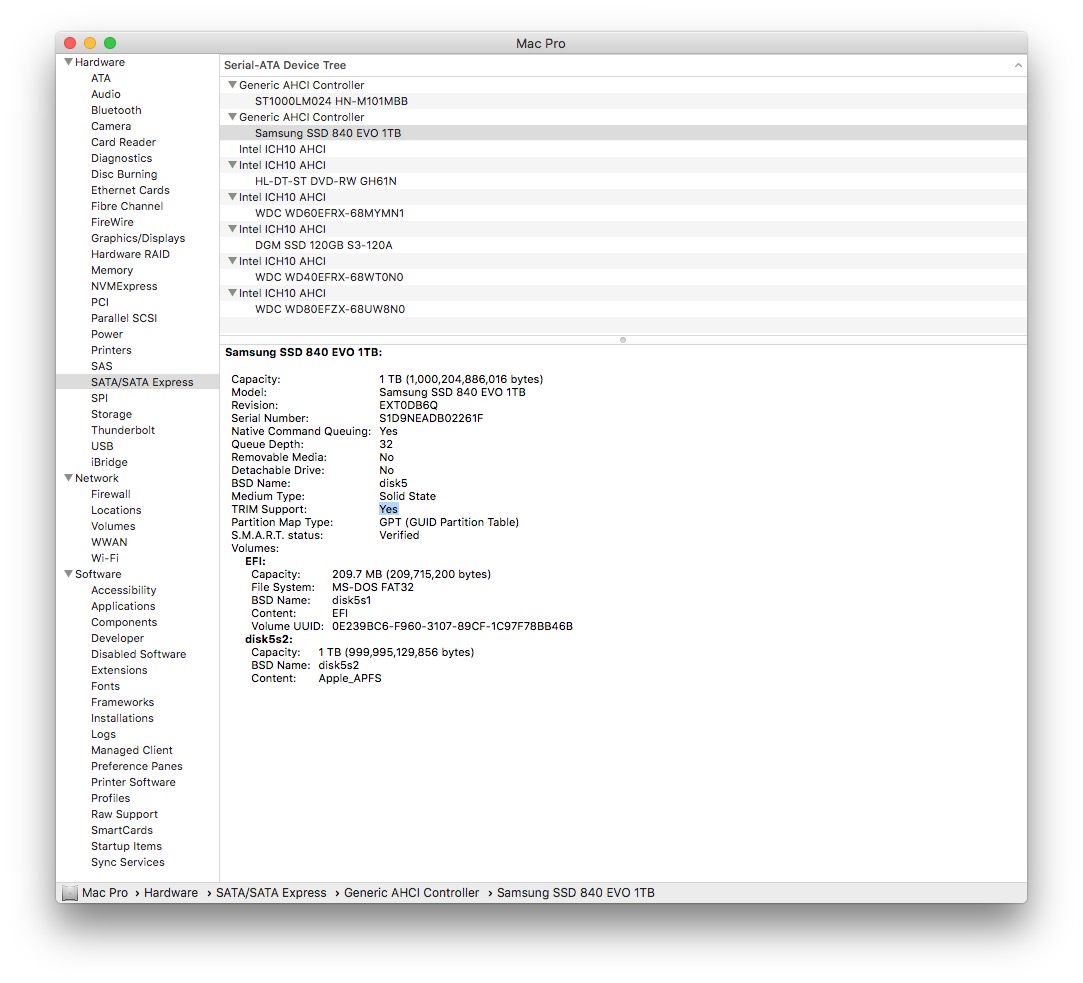Collapse Intel ICH10 AHCI above WD60EFRX drive
The height and width of the screenshot is (983, 1083).
(x=233, y=197)
